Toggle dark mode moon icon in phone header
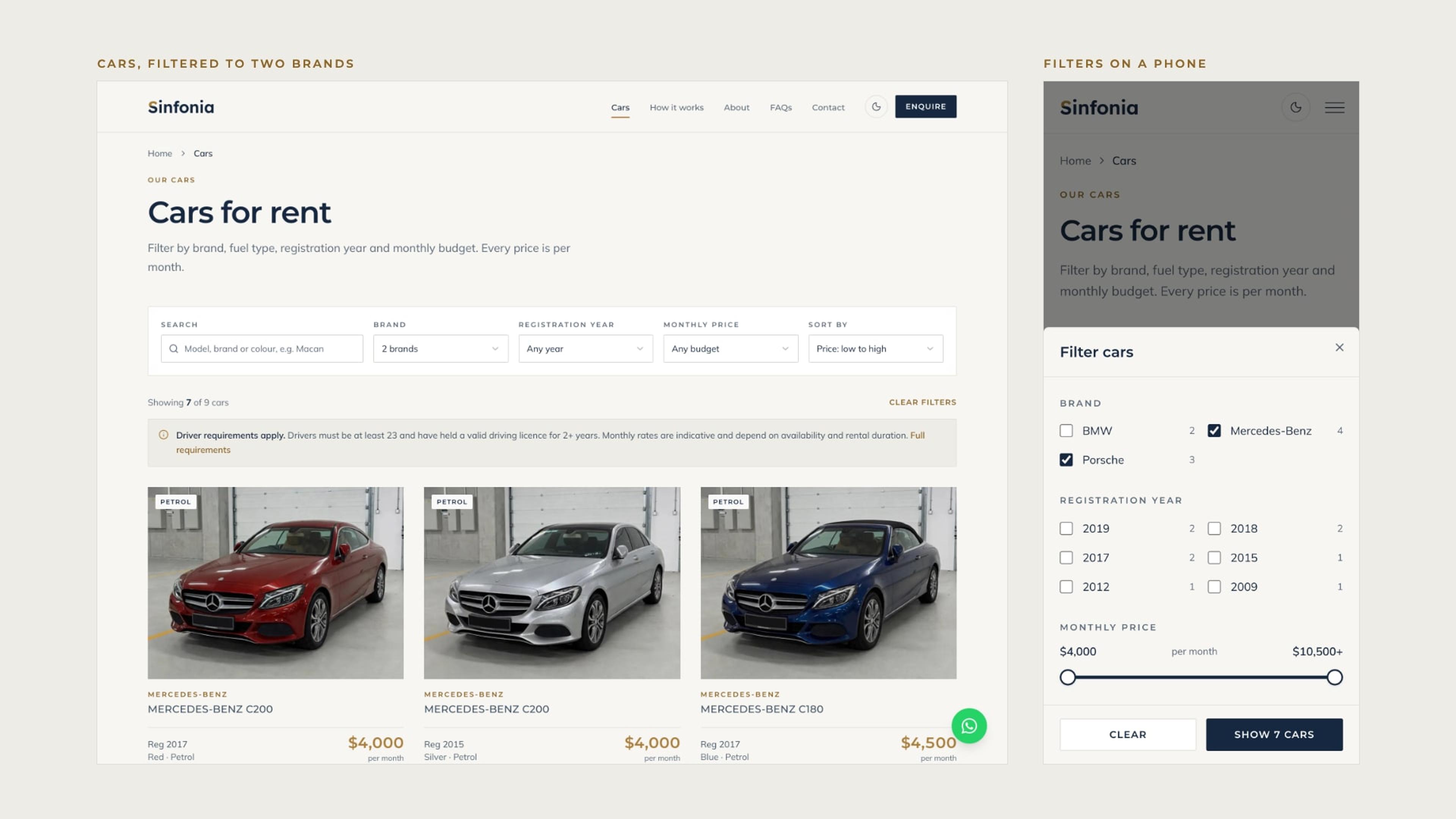 point(1296,107)
